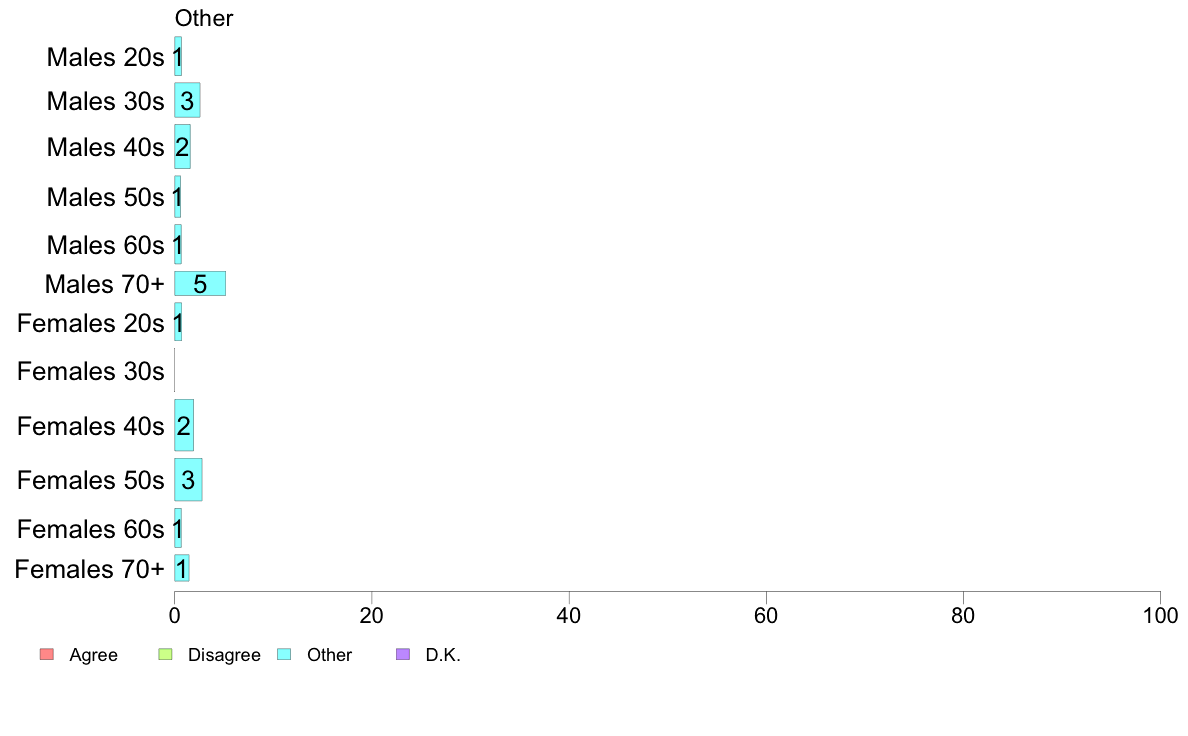Screen dimensions: 1188x736
Task: Click the 40 tick label on the axis
Action: tap(569, 613)
